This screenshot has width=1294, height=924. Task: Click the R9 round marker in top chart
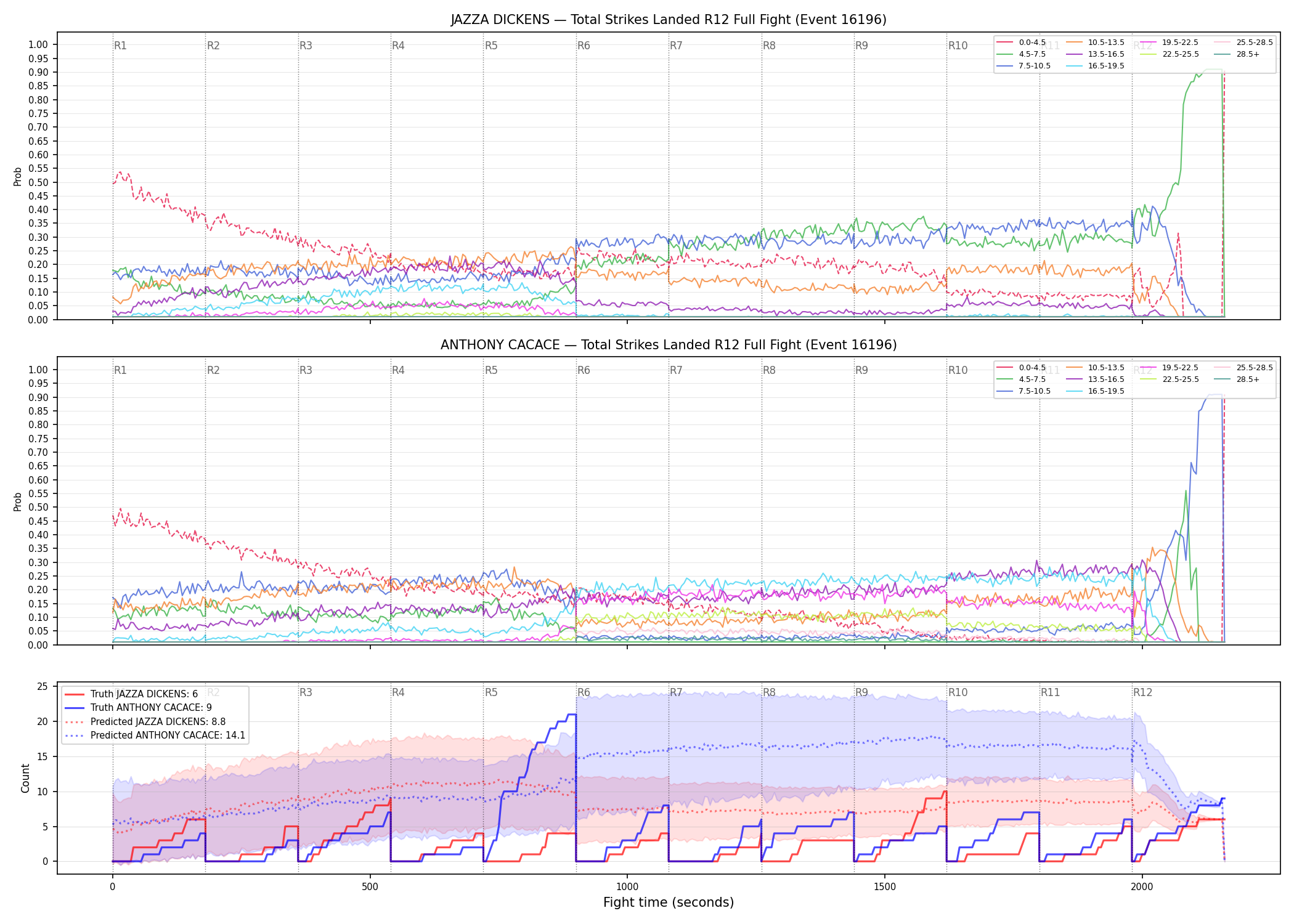click(x=861, y=46)
